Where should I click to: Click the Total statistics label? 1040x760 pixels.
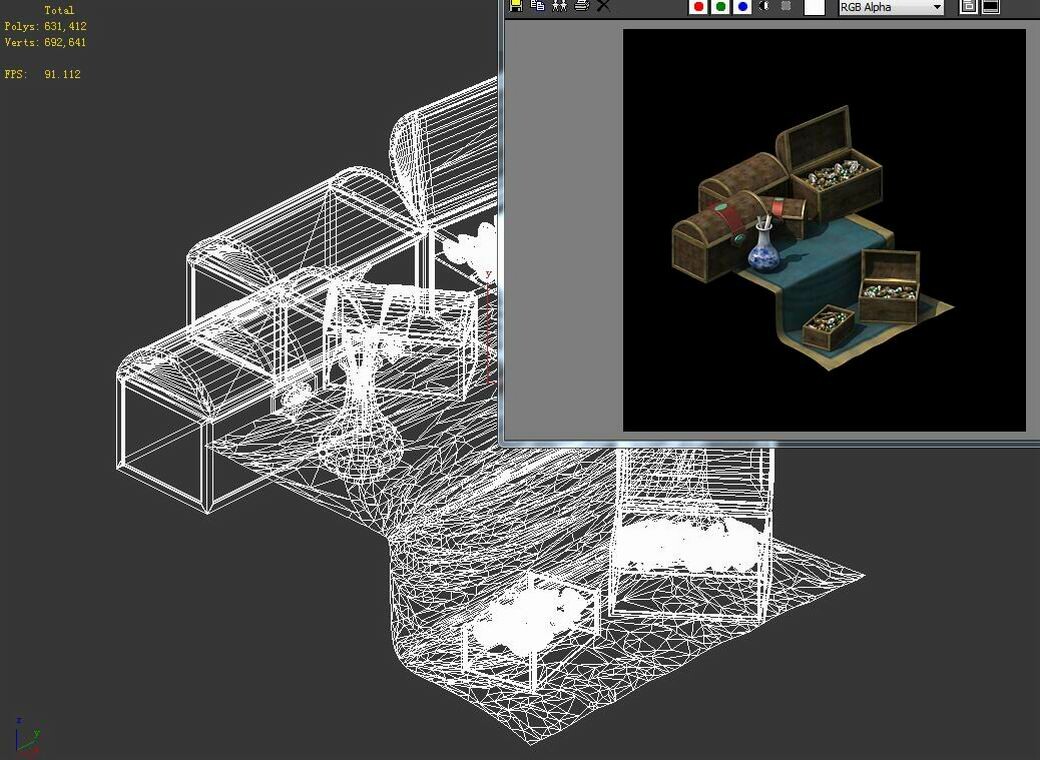(x=59, y=10)
